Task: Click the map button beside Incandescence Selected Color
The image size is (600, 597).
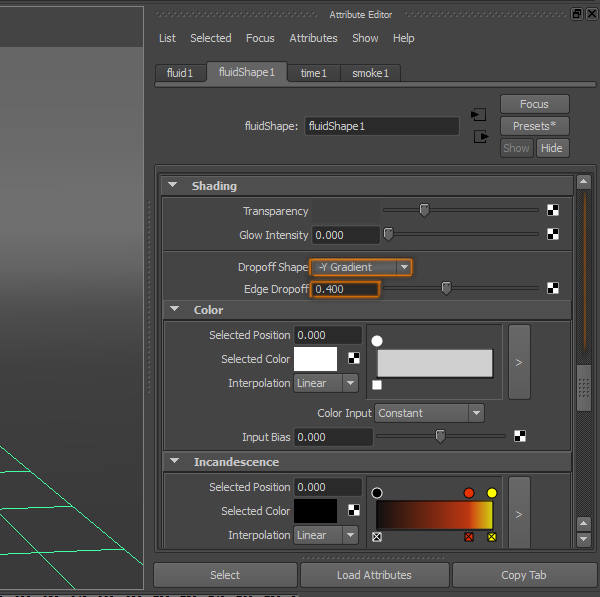Action: (354, 511)
